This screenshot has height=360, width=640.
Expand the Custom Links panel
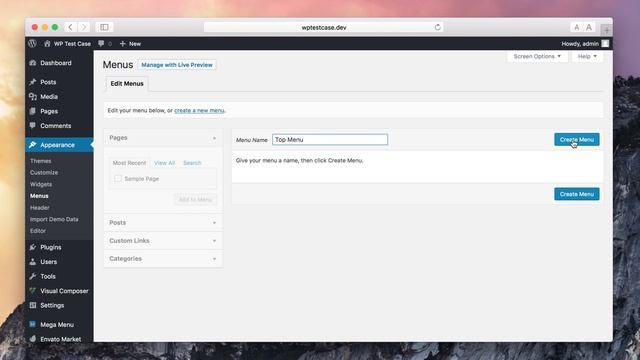point(214,241)
